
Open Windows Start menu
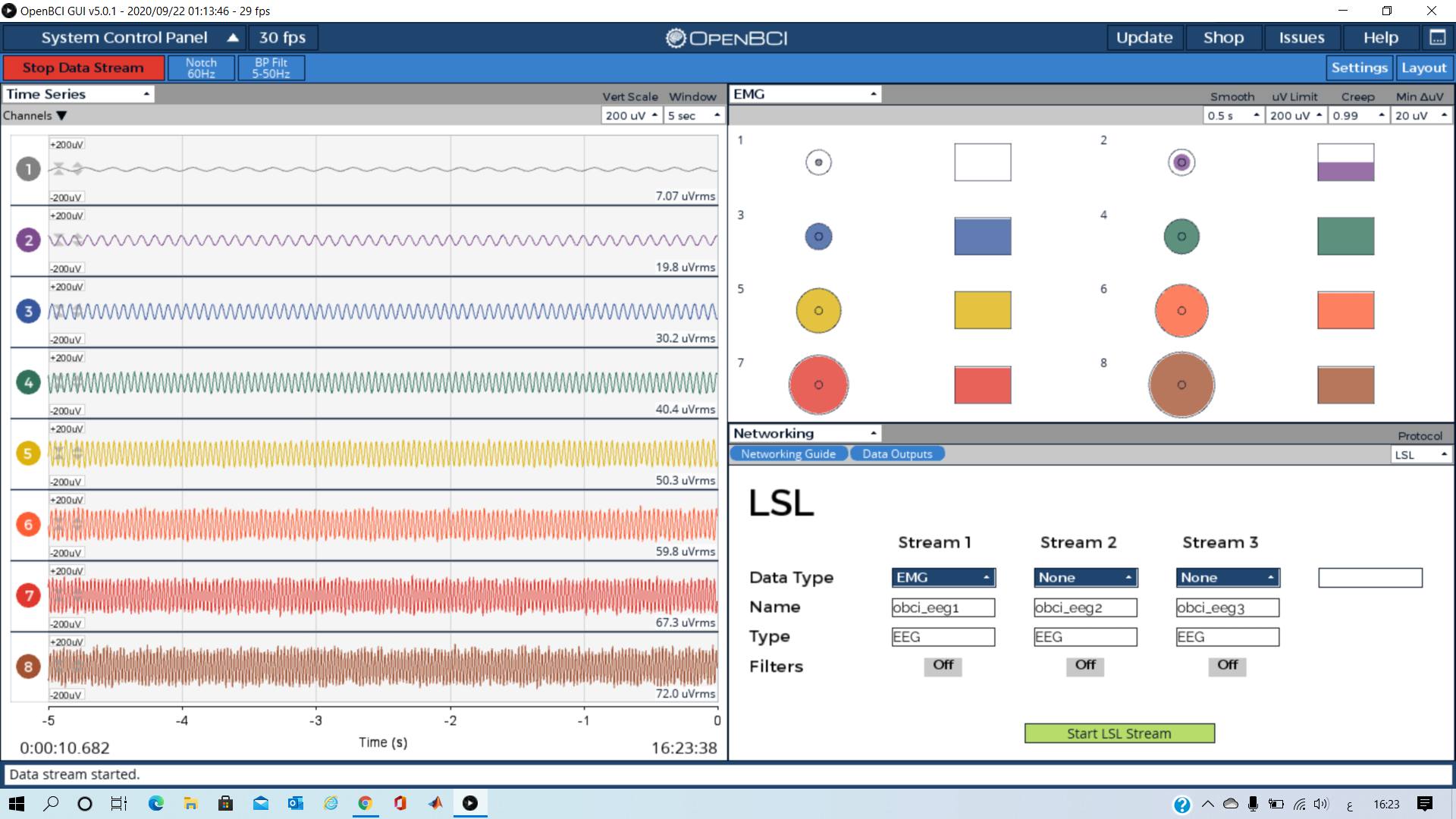17,804
